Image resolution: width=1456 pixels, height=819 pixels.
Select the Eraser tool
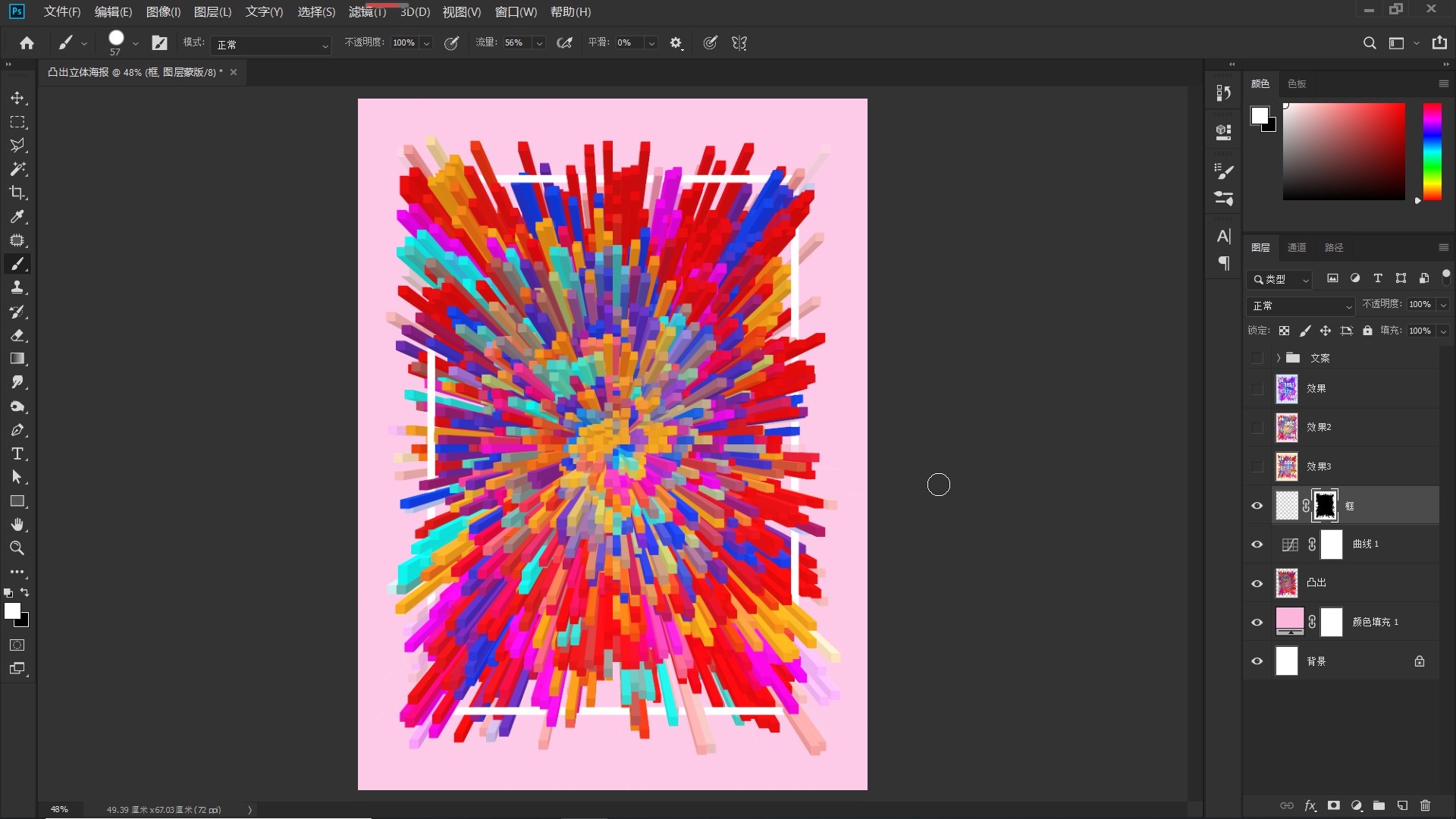17,335
